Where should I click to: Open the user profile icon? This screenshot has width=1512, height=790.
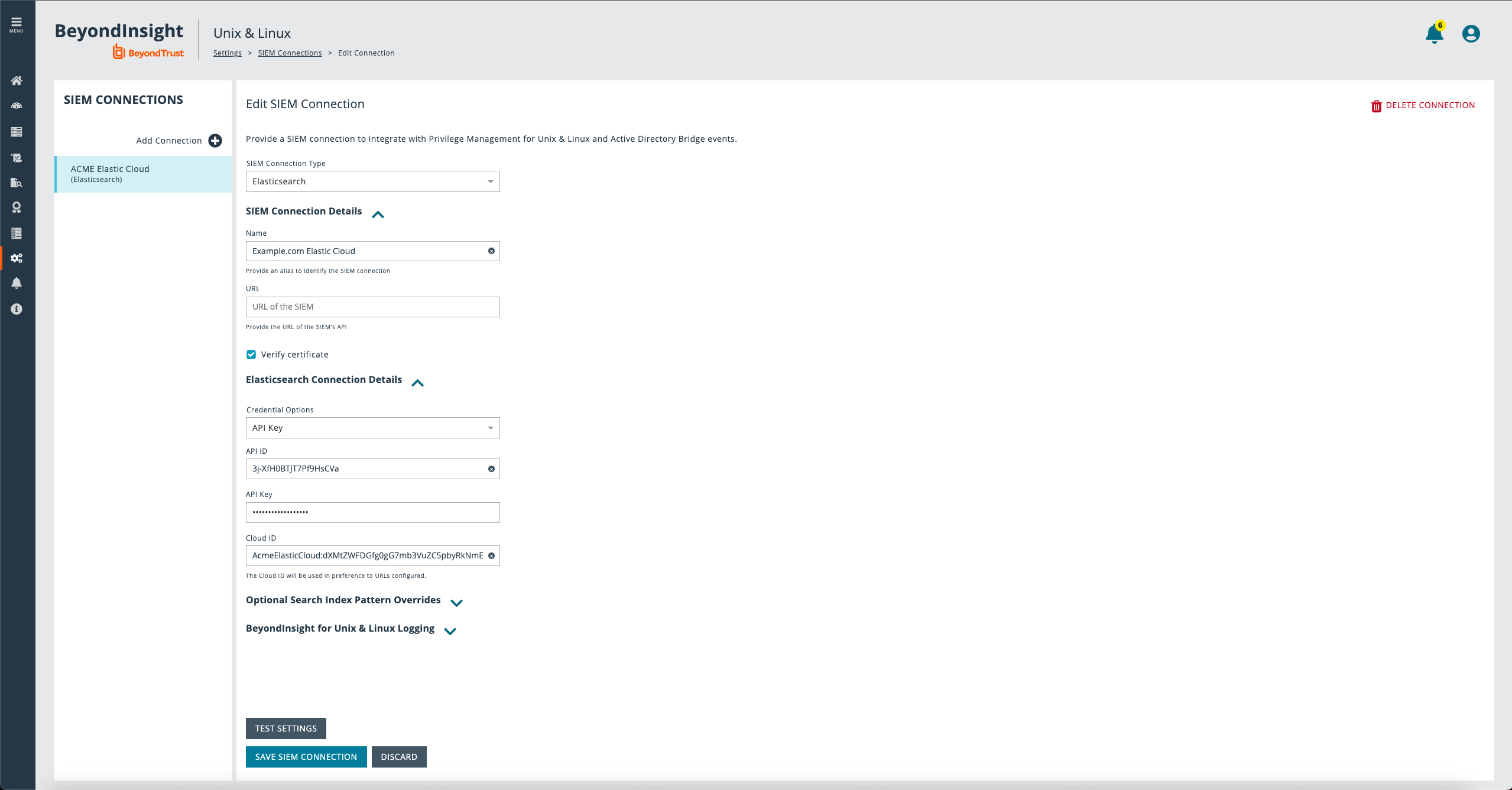(1471, 34)
